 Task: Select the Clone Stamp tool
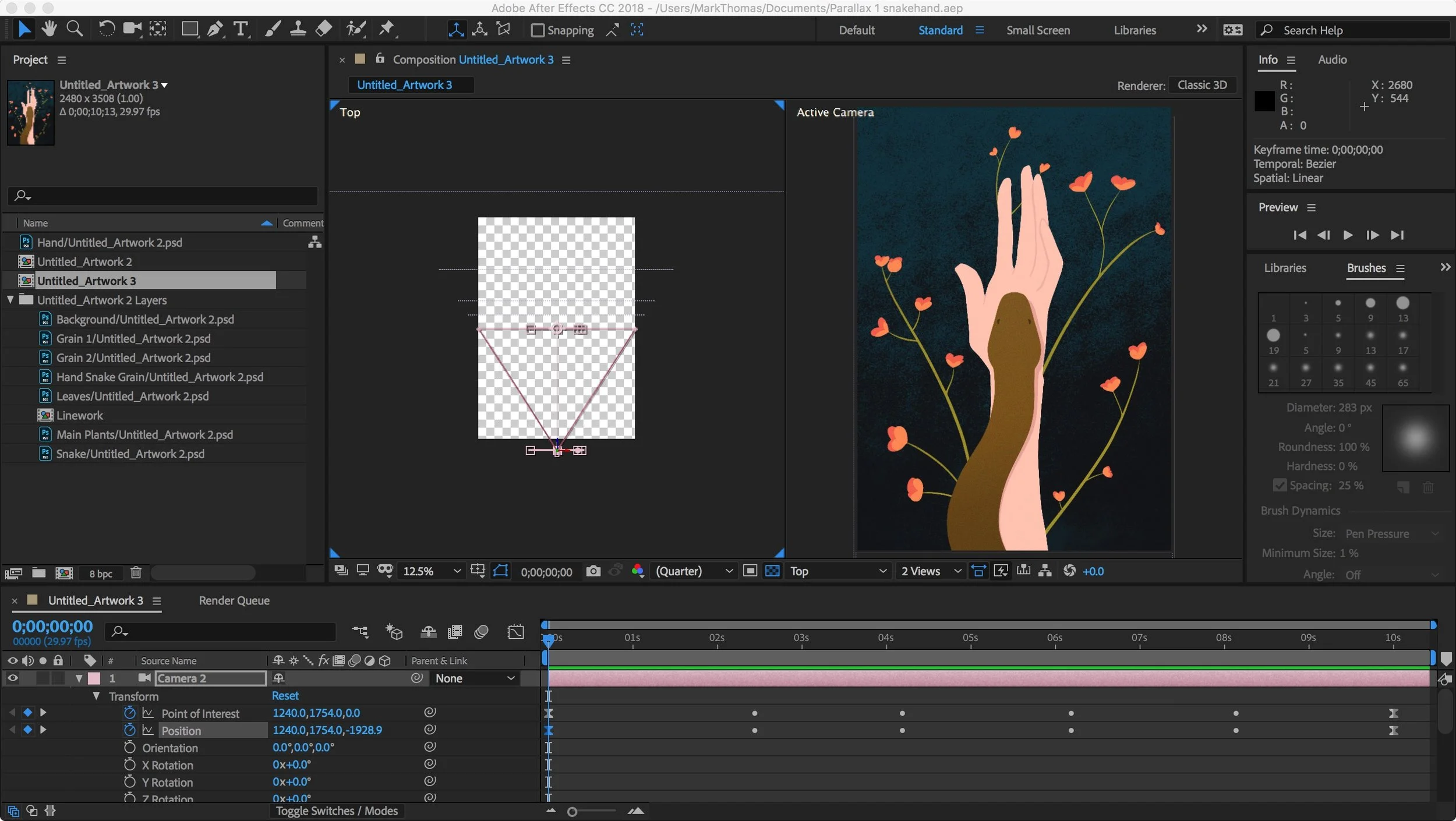coord(298,29)
